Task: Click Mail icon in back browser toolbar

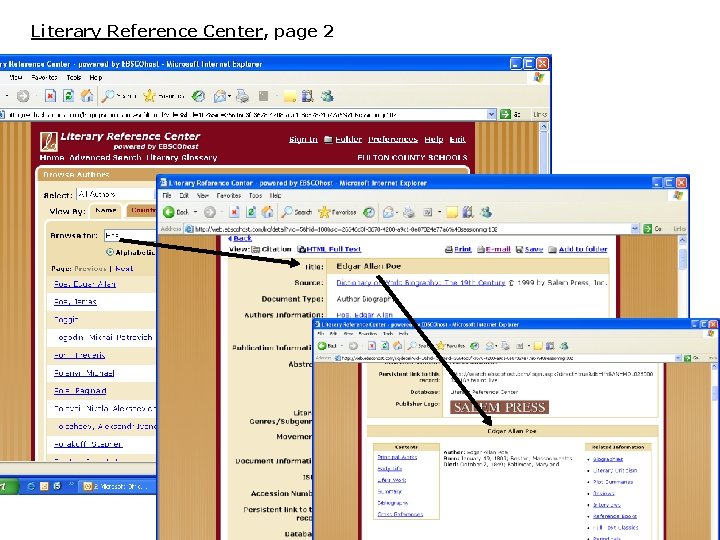Action: click(x=220, y=96)
